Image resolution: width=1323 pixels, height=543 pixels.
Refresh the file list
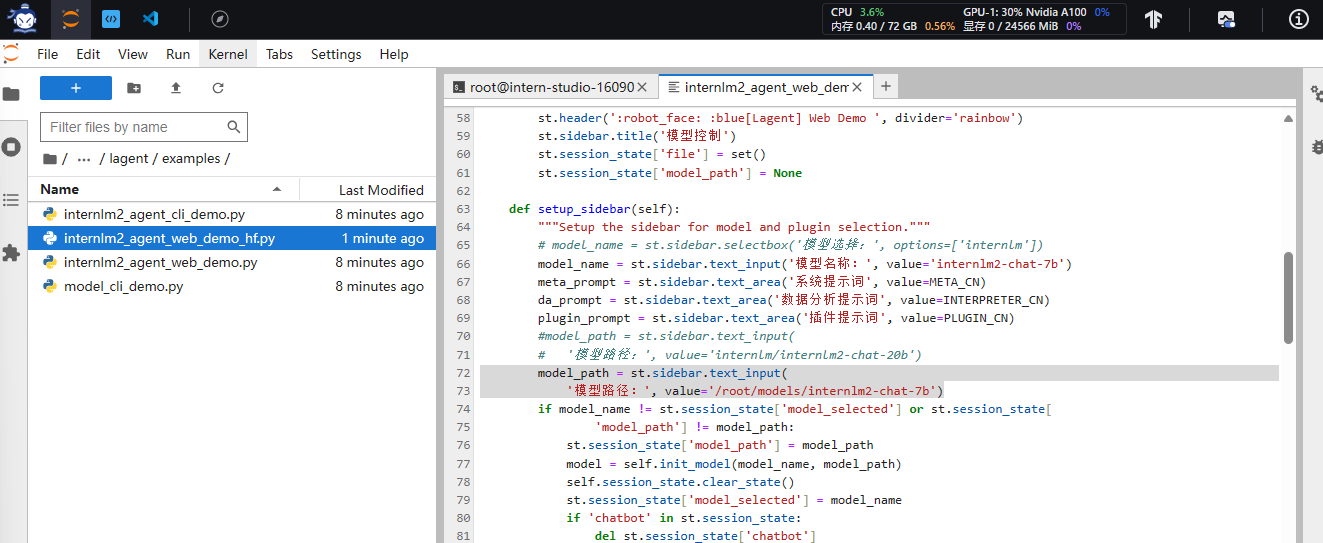218,88
